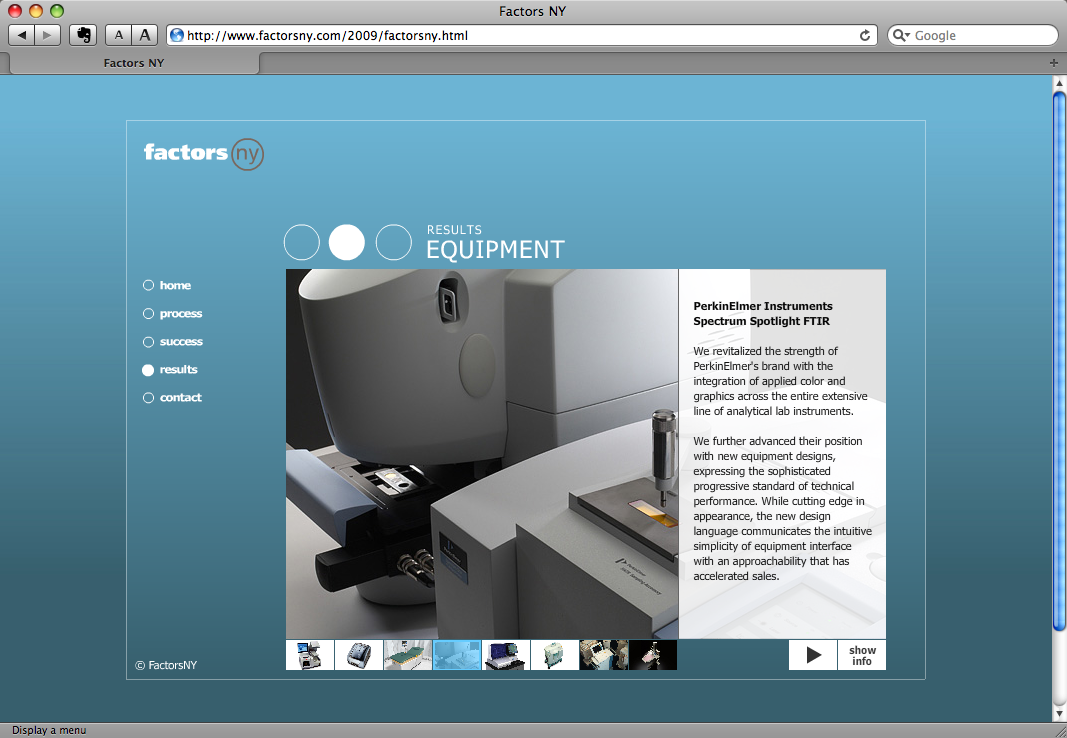This screenshot has height=738, width=1067.
Task: Click the scrollbar up arrow
Action: tap(1059, 82)
